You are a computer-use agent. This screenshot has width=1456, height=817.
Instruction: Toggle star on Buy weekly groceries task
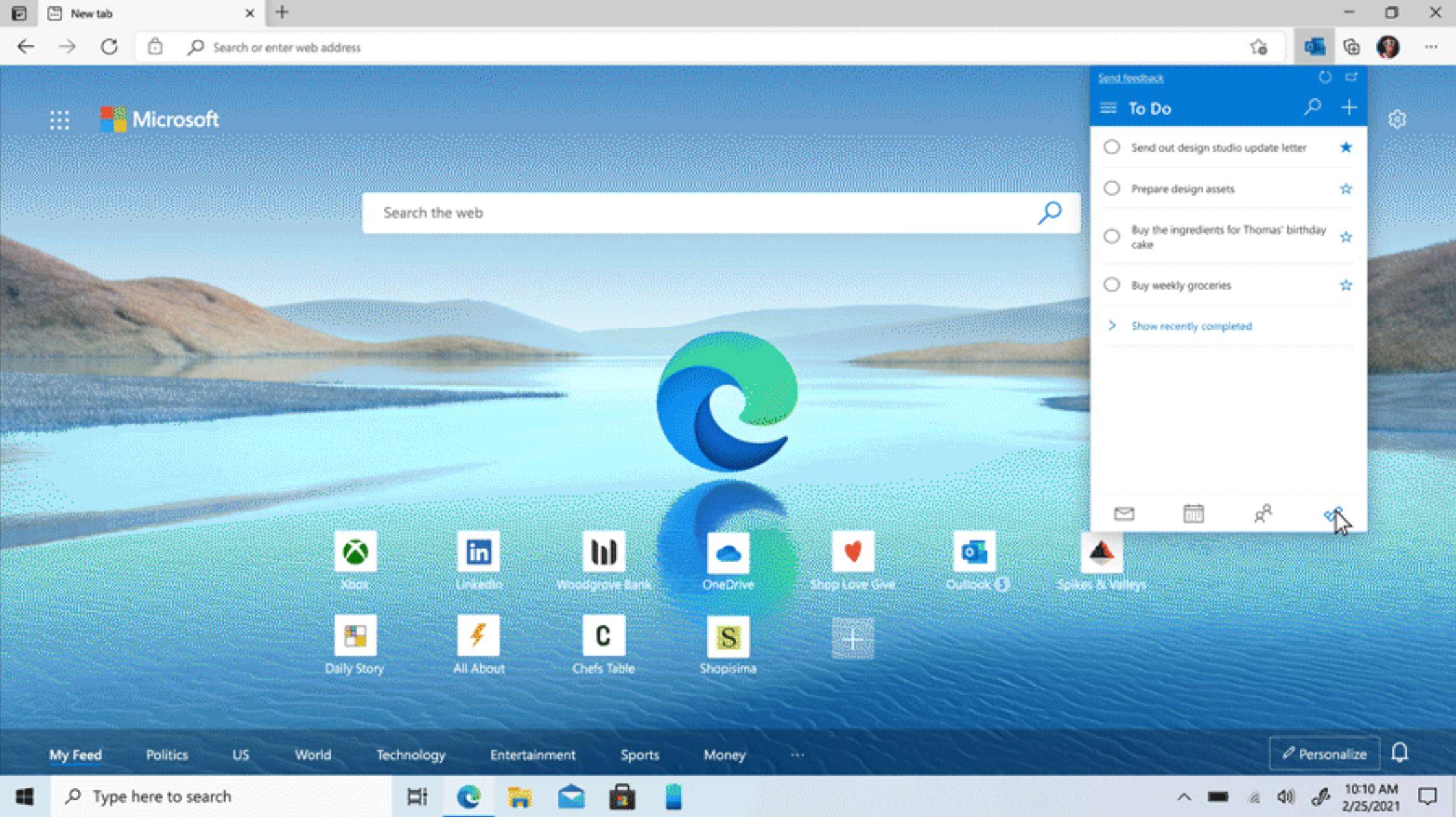click(x=1347, y=286)
